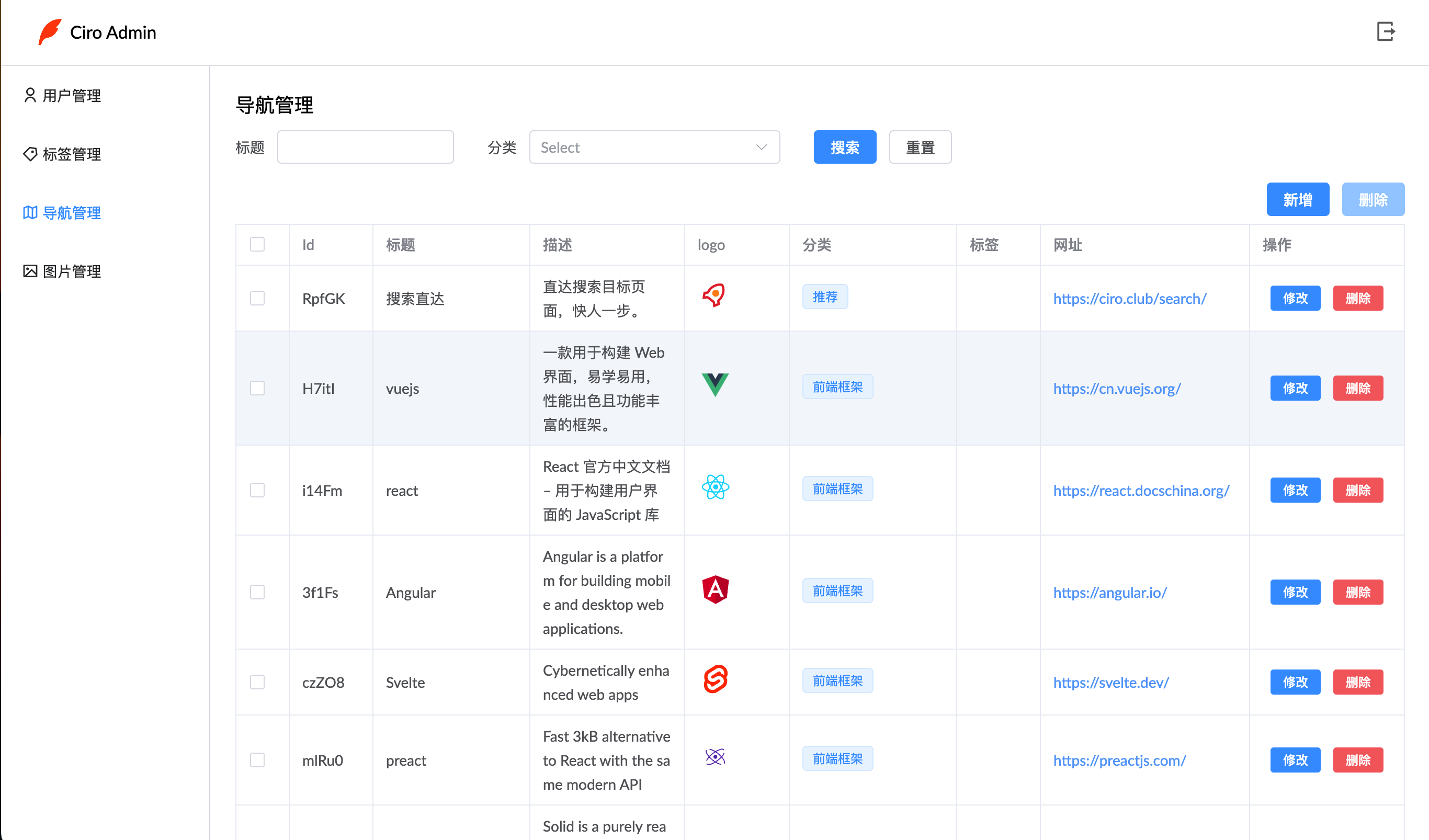Check the mlRu0 preact row checkbox
Viewport: 1429px width, 840px height.
pyautogui.click(x=257, y=760)
